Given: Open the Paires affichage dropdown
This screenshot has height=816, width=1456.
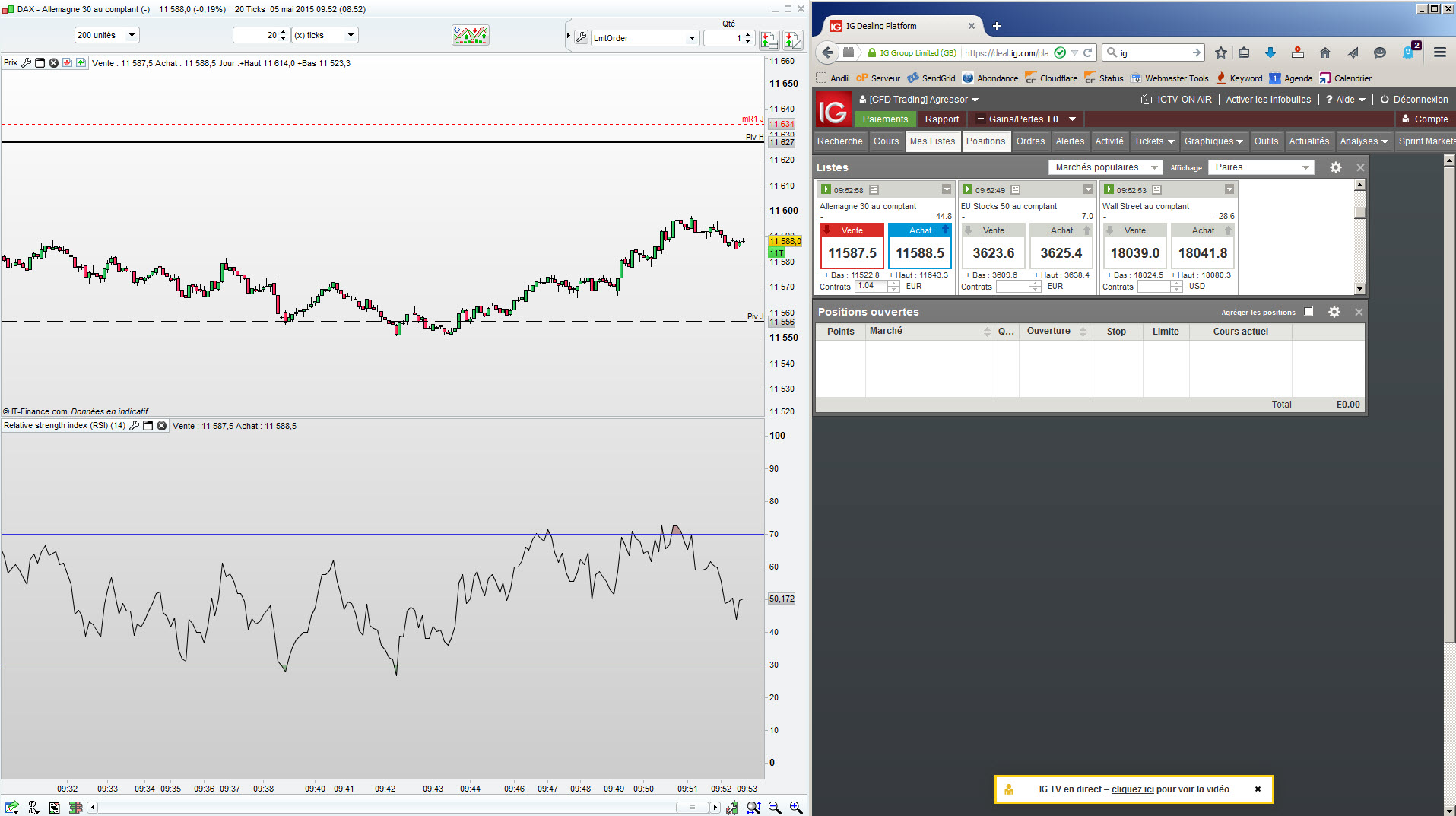Looking at the screenshot, I should tap(1261, 167).
